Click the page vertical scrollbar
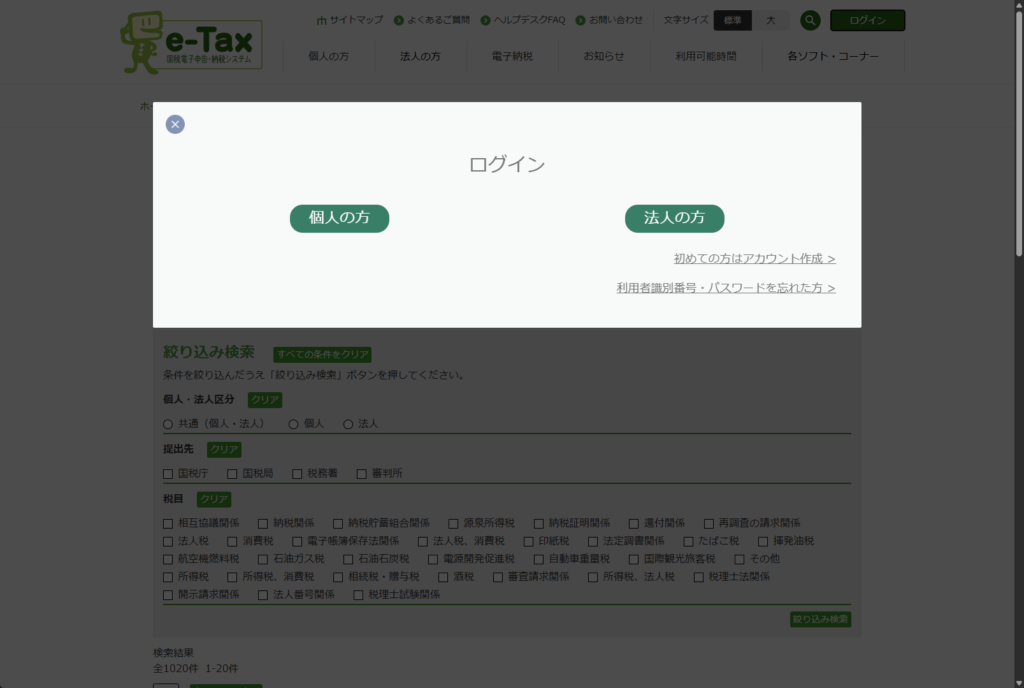This screenshot has width=1024, height=688. coord(1016,300)
